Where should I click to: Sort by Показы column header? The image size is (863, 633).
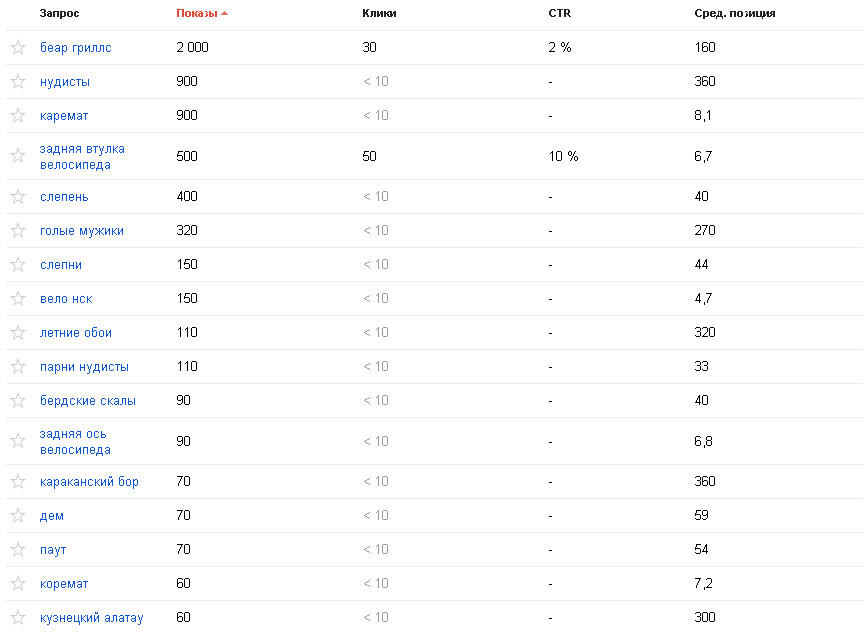(196, 14)
